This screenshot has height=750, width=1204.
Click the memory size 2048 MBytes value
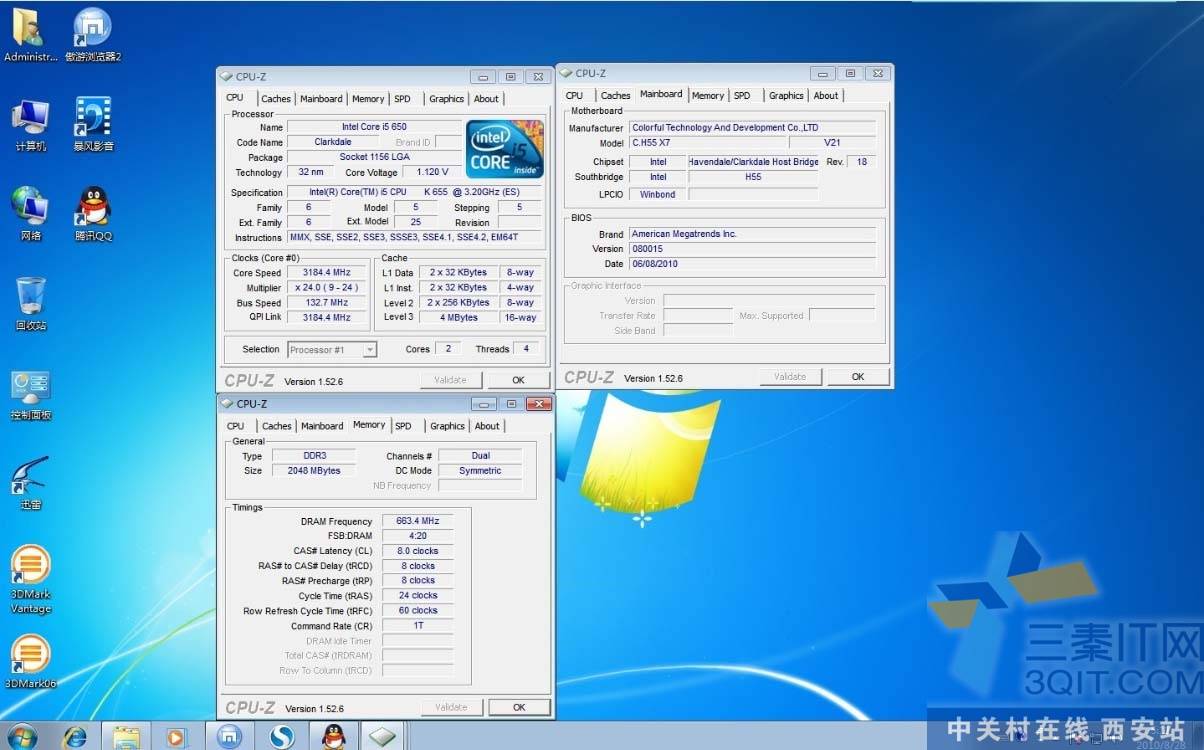pos(314,470)
